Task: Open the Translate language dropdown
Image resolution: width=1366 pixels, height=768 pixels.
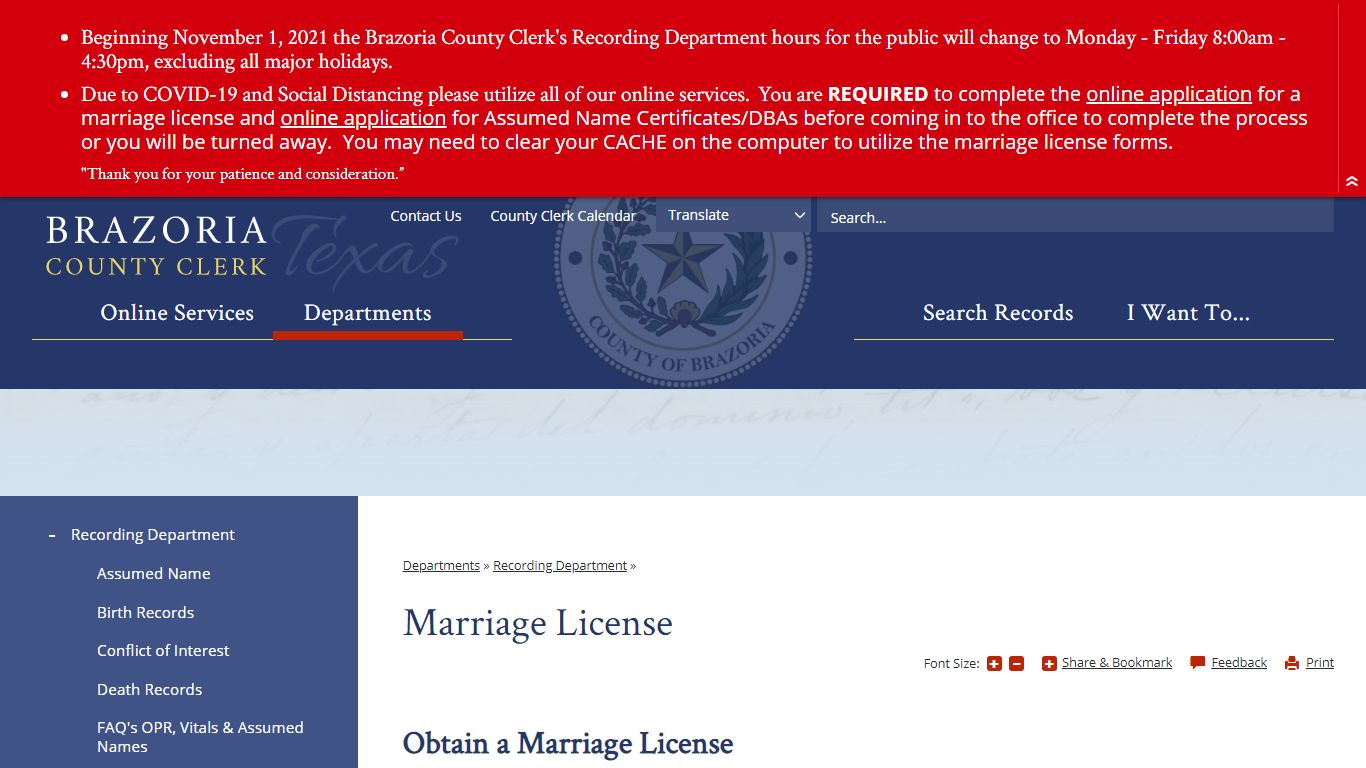Action: coord(733,215)
